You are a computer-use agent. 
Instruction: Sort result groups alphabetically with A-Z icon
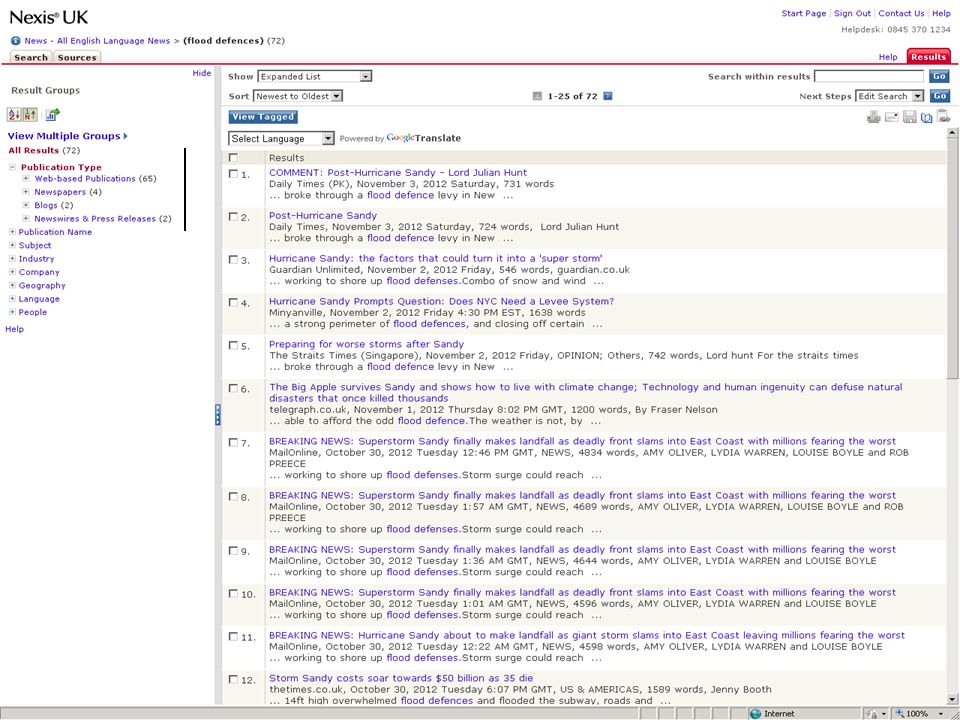click(x=14, y=114)
